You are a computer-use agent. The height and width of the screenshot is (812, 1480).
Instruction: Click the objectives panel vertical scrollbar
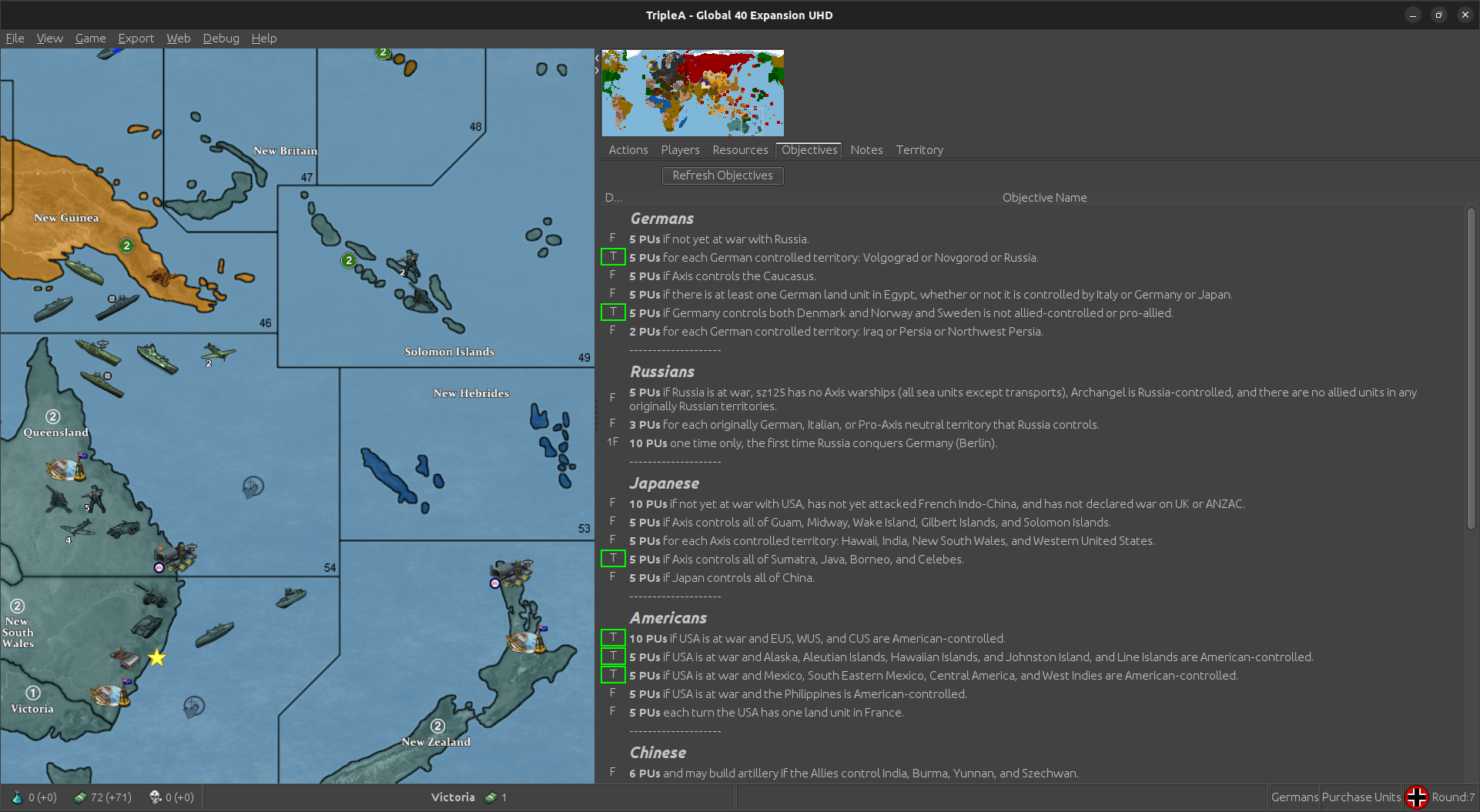[1471, 368]
